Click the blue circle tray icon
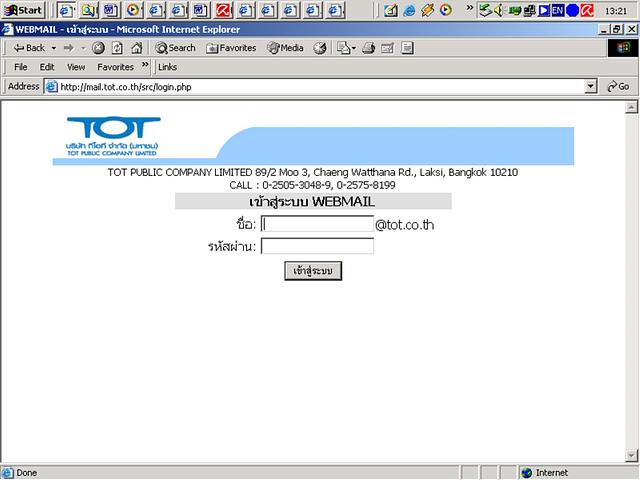 (x=572, y=10)
